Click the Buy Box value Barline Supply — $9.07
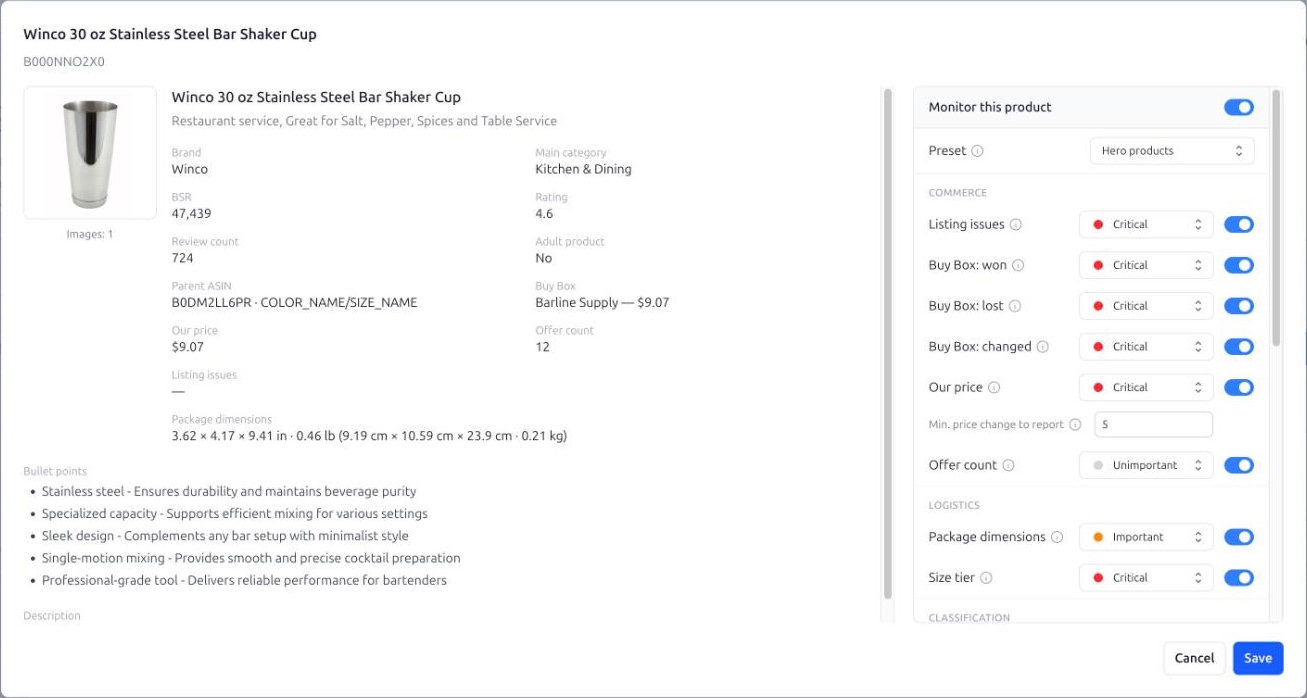The height and width of the screenshot is (698, 1307). 602,302
